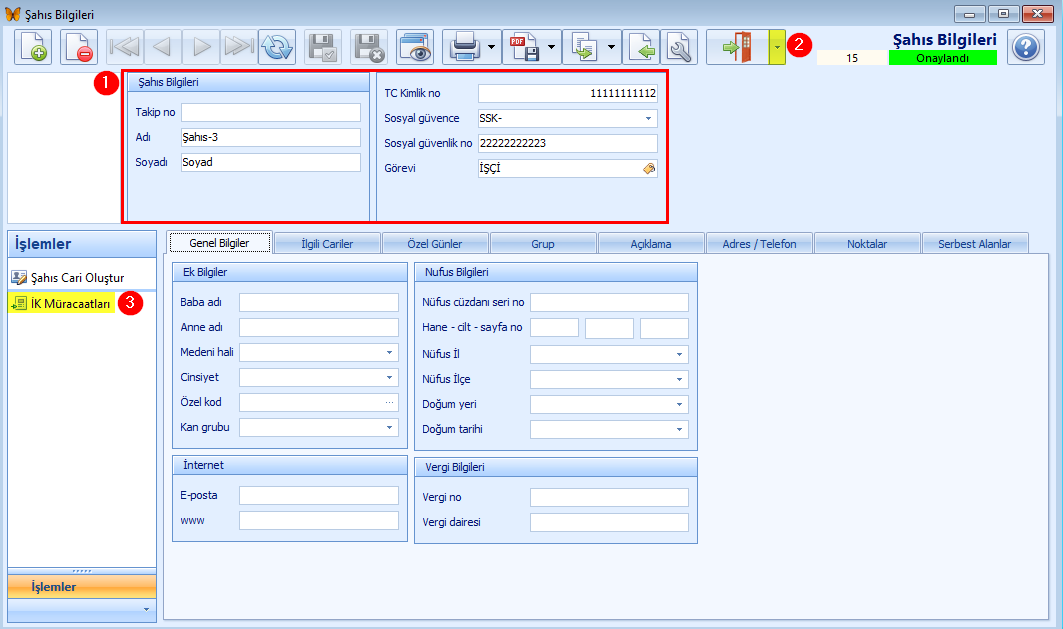1063x629 pixels.
Task: Expand the yellow arrow beside exit door
Action: click(777, 47)
